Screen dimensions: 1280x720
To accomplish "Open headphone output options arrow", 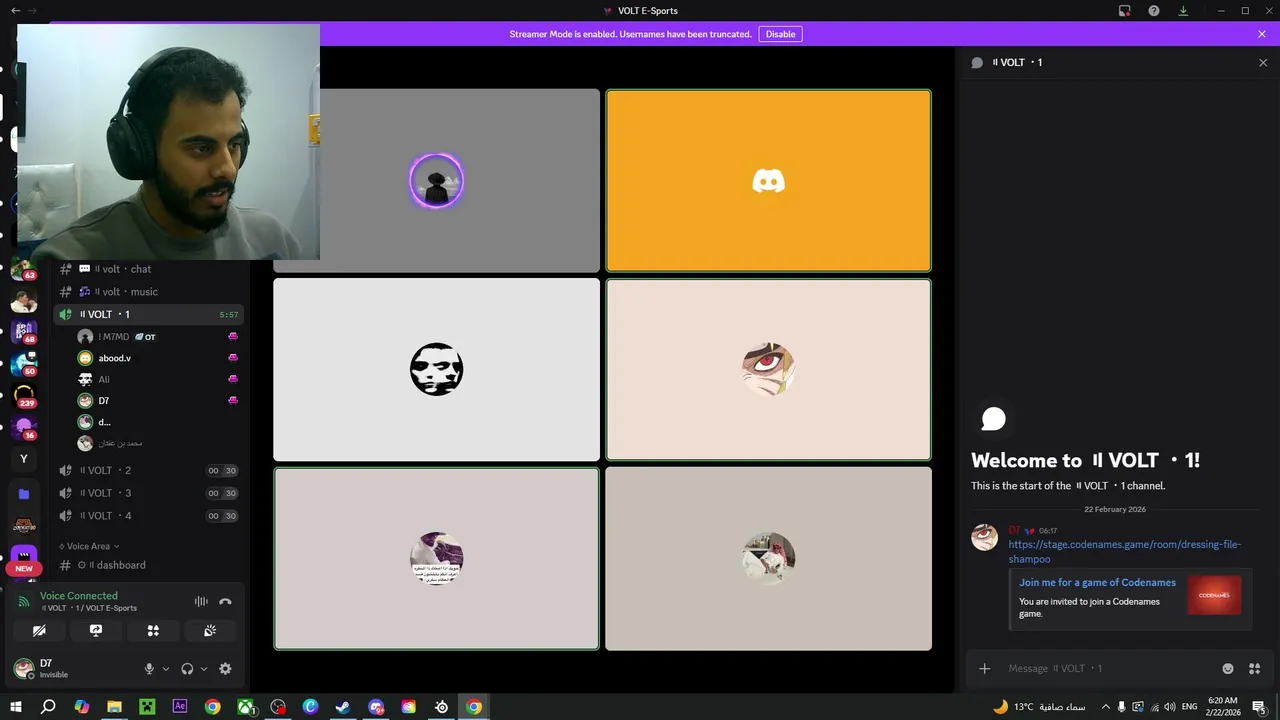I will 204,669.
